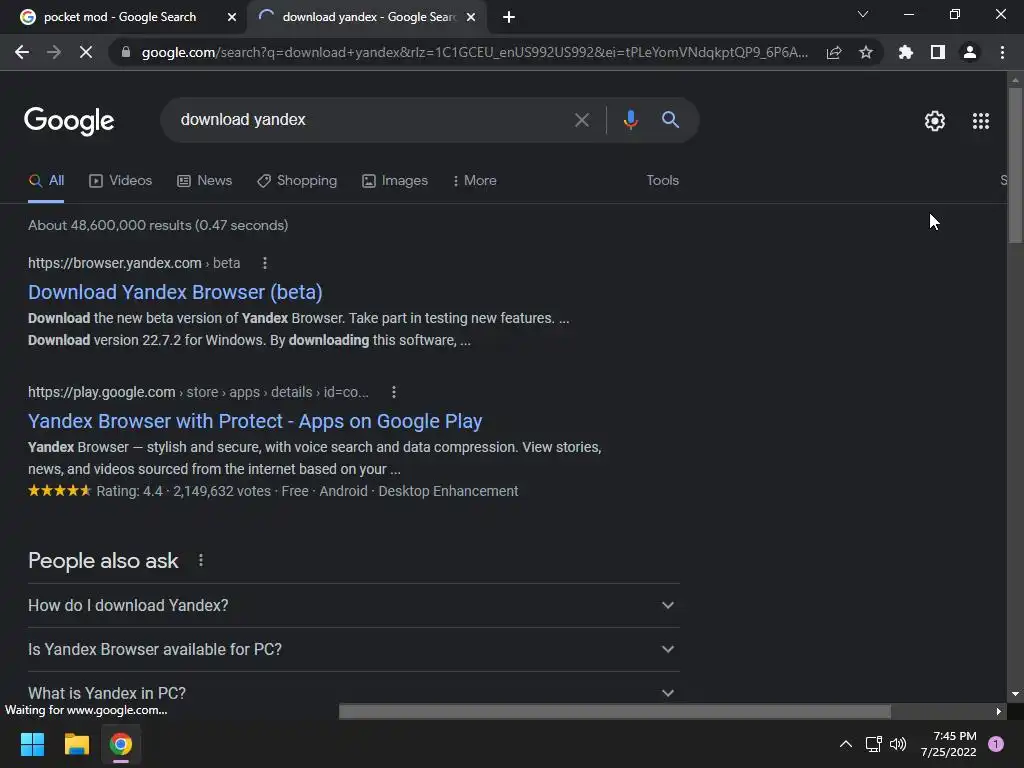The height and width of the screenshot is (768, 1024).
Task: Open the People also ask options menu
Action: [200, 560]
